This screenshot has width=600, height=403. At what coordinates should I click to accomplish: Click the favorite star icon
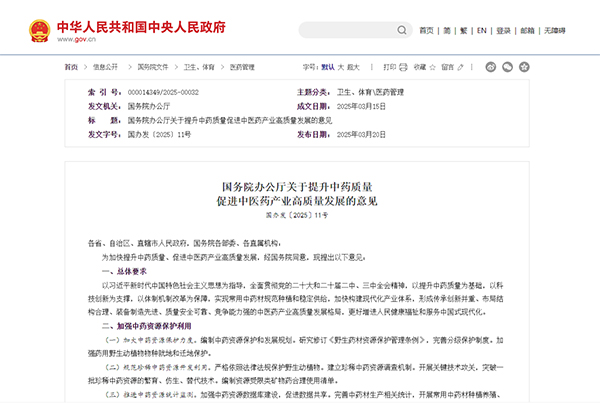point(435,67)
